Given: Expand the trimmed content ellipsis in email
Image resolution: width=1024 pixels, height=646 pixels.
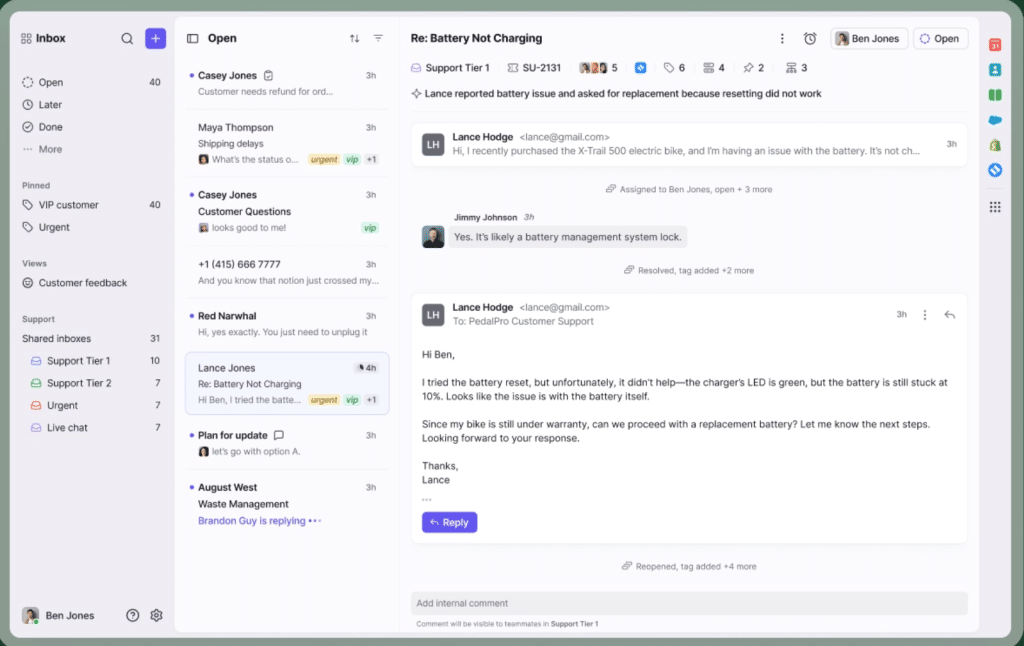Looking at the screenshot, I should 426,500.
